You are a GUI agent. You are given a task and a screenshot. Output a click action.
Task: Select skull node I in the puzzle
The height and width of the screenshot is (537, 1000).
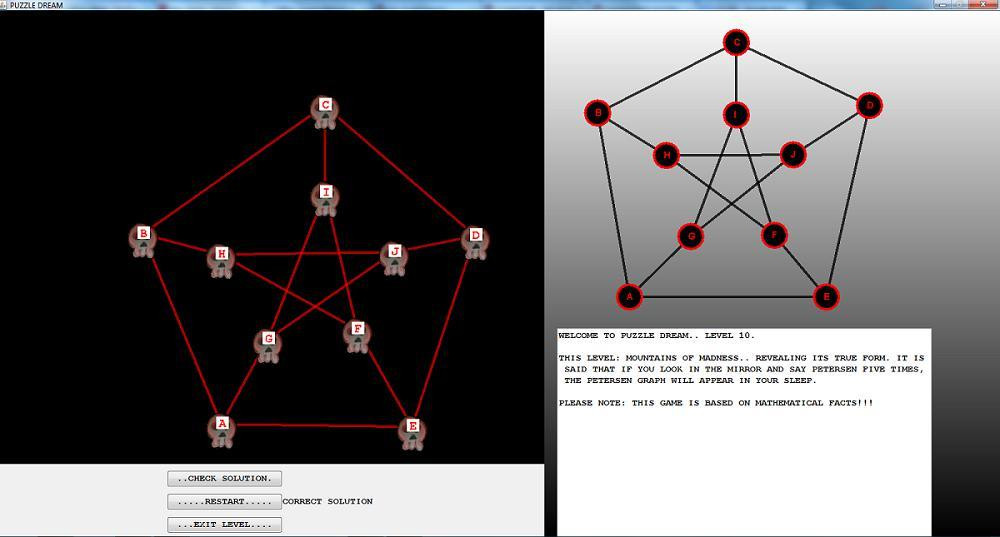pos(325,199)
